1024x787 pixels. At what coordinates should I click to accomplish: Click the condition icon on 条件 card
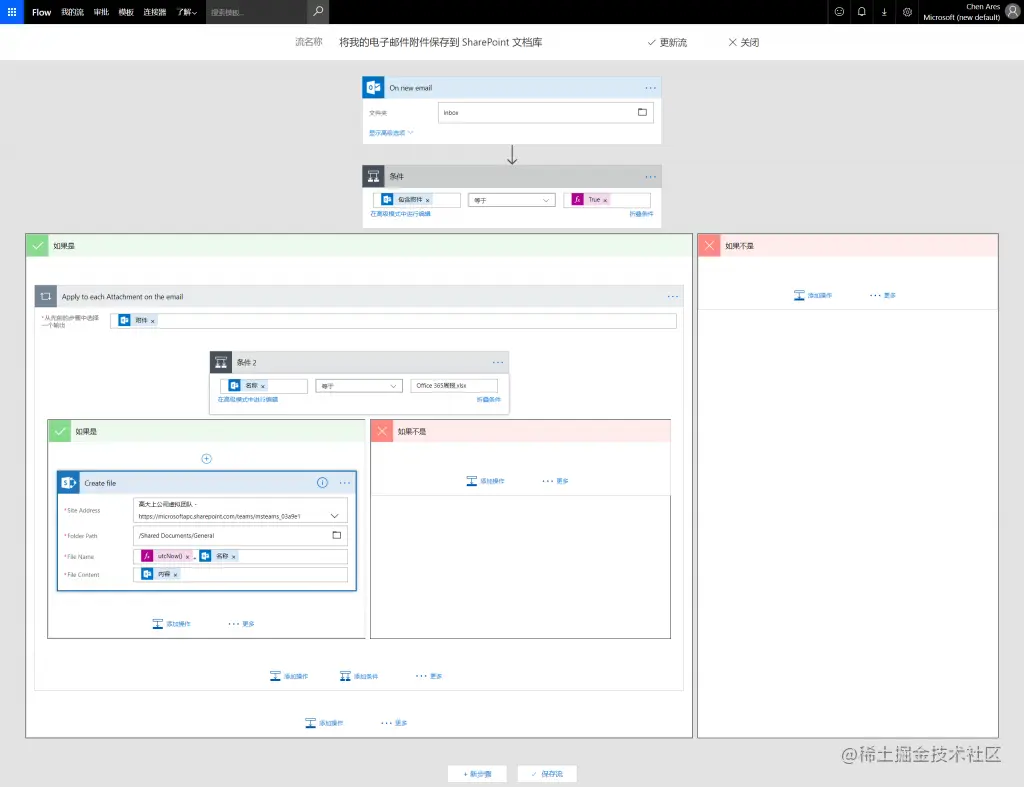pos(374,176)
